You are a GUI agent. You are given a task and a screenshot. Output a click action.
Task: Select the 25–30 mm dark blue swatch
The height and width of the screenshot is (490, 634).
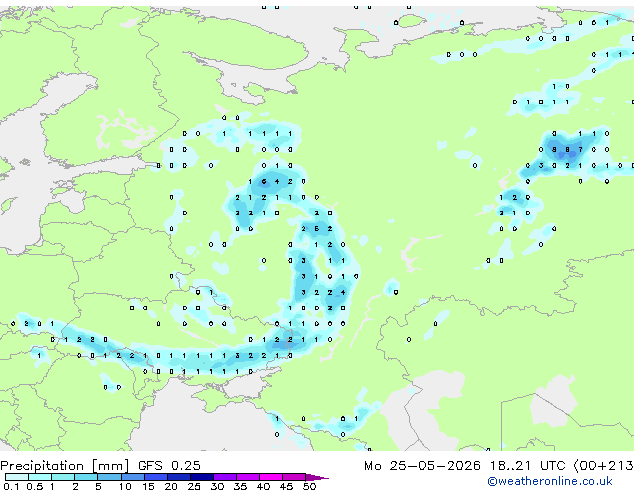point(202,477)
